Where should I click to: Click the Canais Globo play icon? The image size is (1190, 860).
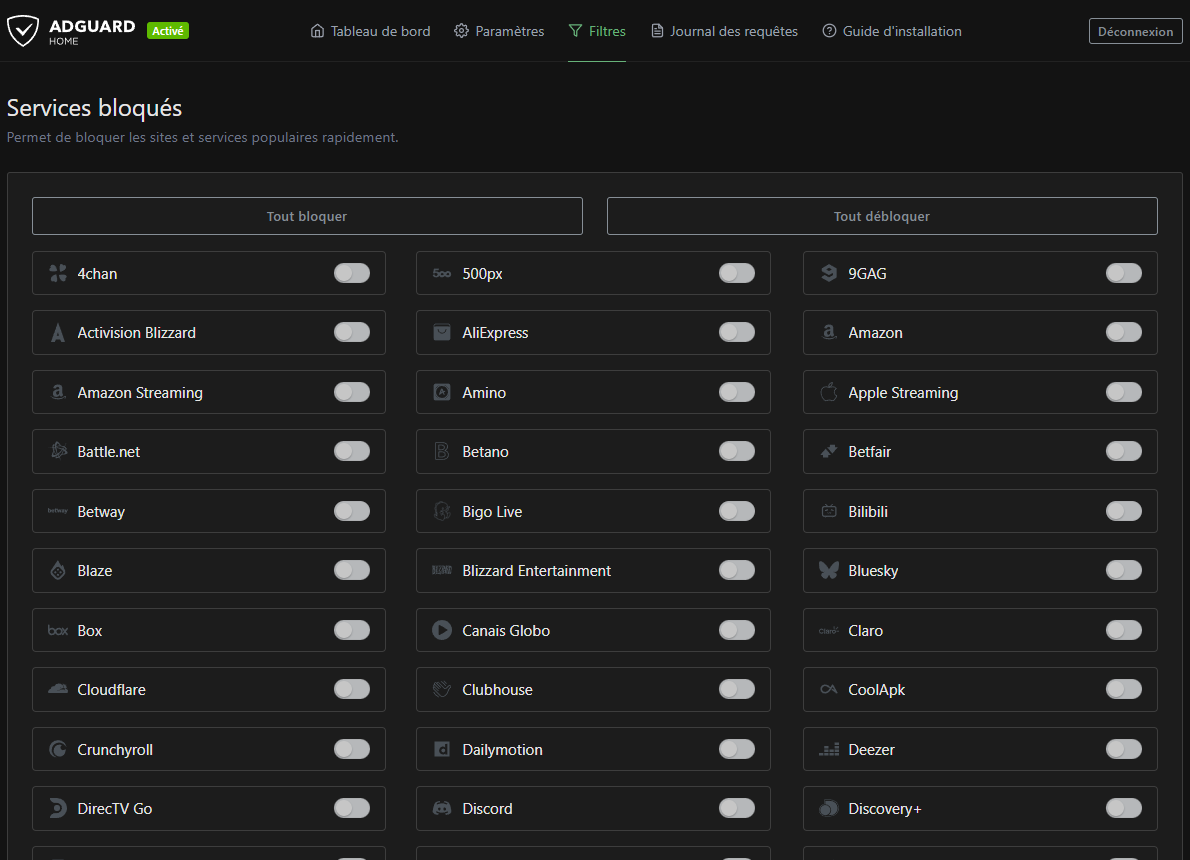(x=442, y=630)
